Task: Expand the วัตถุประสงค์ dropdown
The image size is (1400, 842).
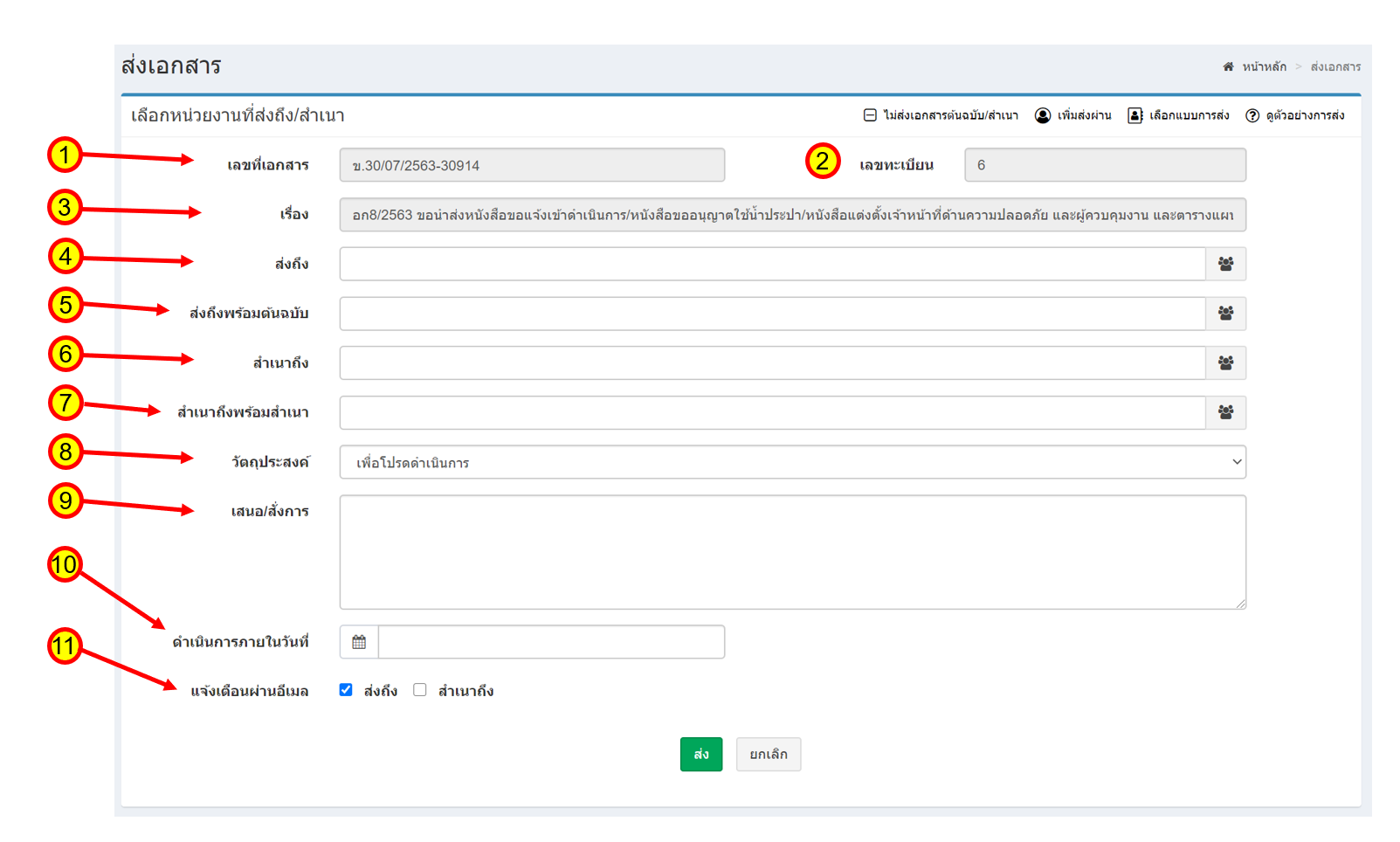Action: (x=792, y=462)
